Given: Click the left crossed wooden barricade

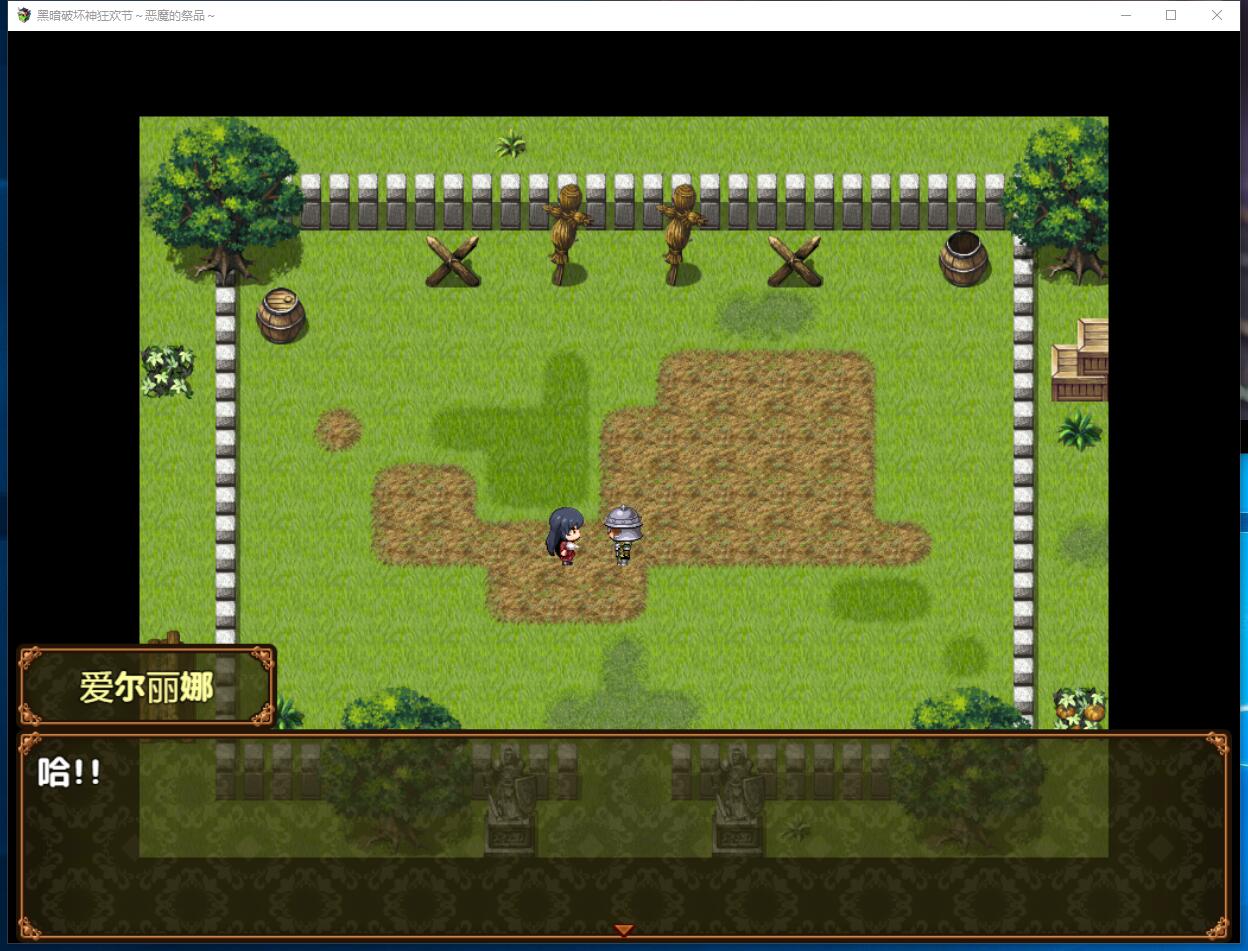Looking at the screenshot, I should (452, 262).
